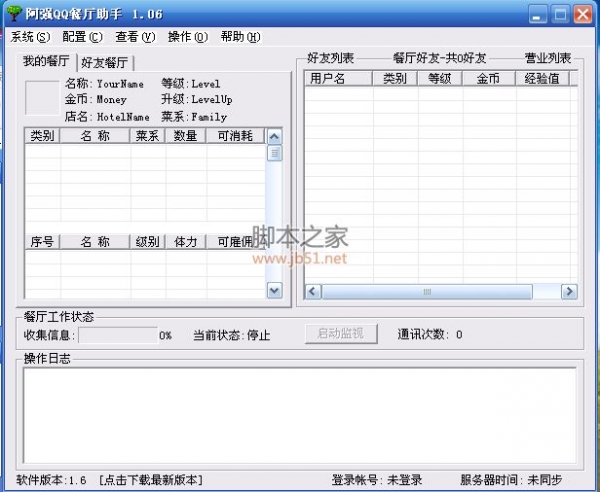600x492 pixels.
Task: Click the 用户名 column header
Action: click(x=338, y=78)
